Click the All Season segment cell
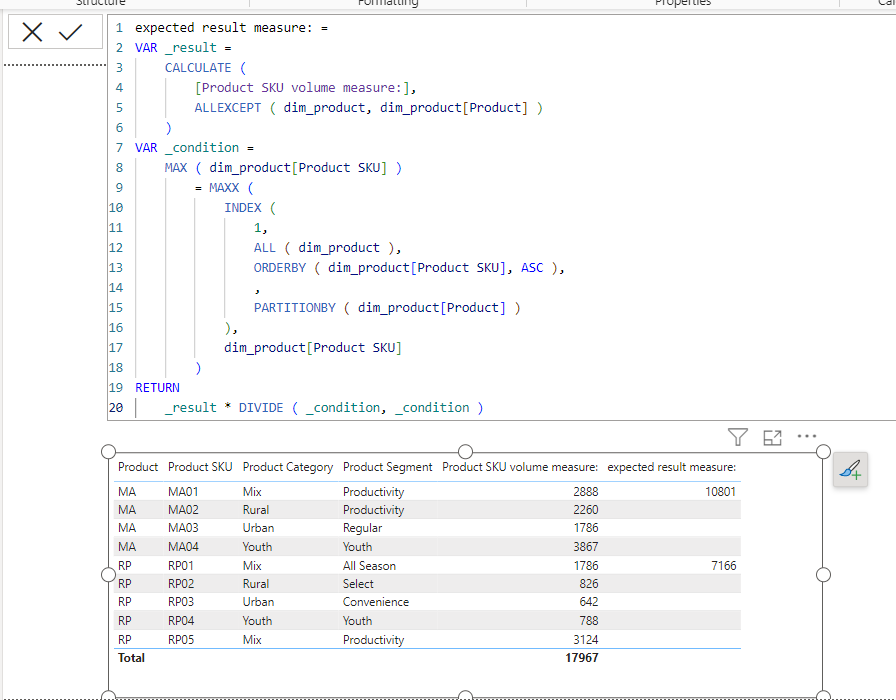This screenshot has width=896, height=700. [x=369, y=566]
